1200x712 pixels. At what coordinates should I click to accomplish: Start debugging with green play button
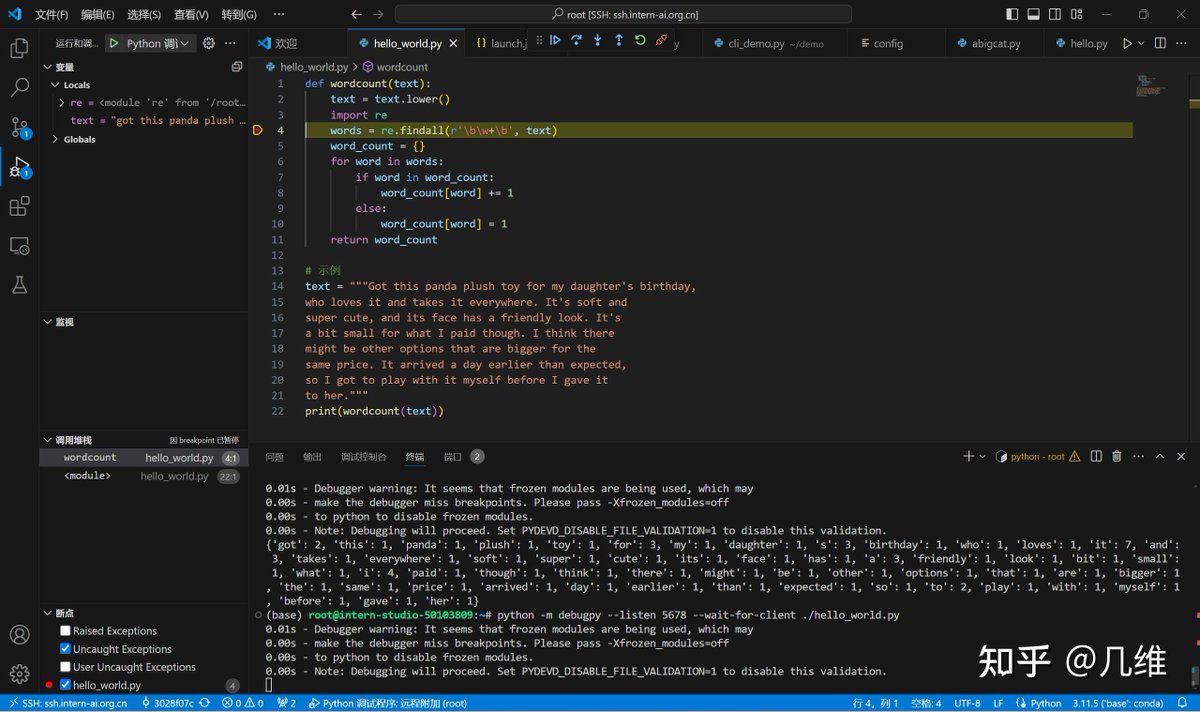point(114,43)
